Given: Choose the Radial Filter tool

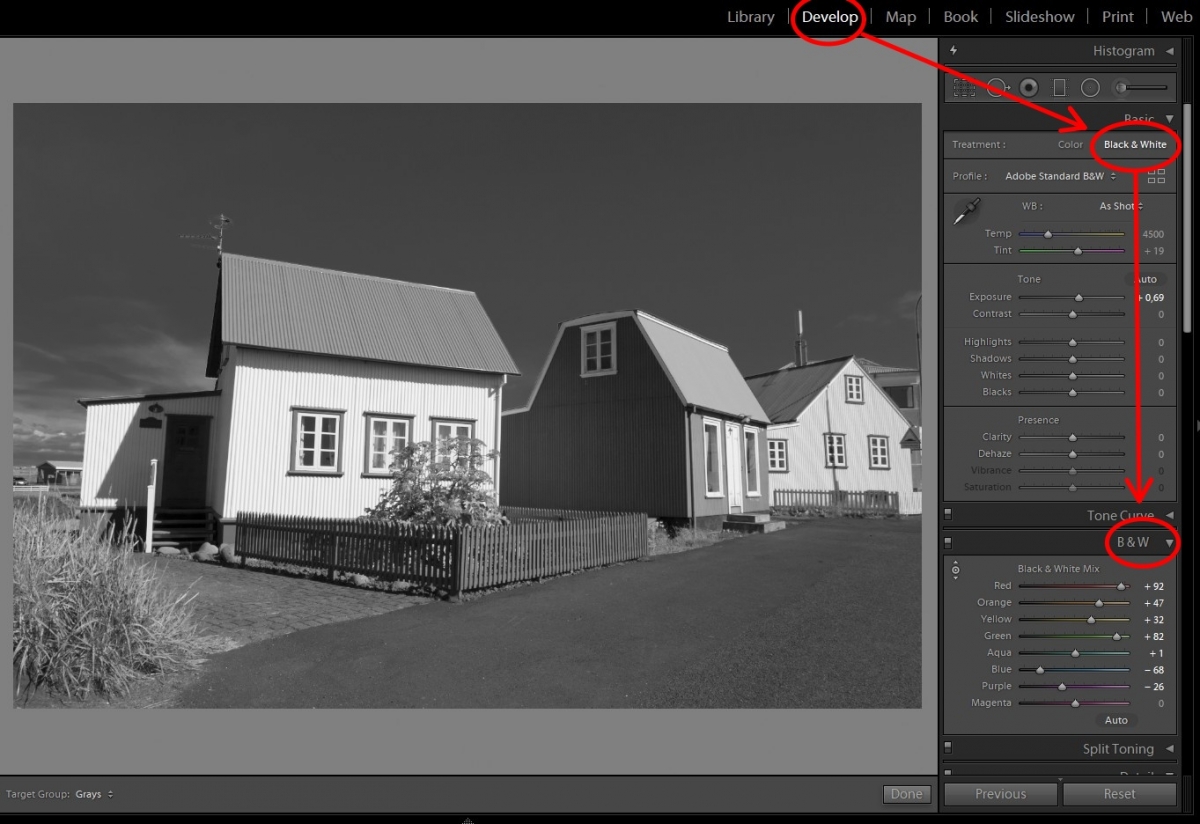Looking at the screenshot, I should (x=1090, y=88).
